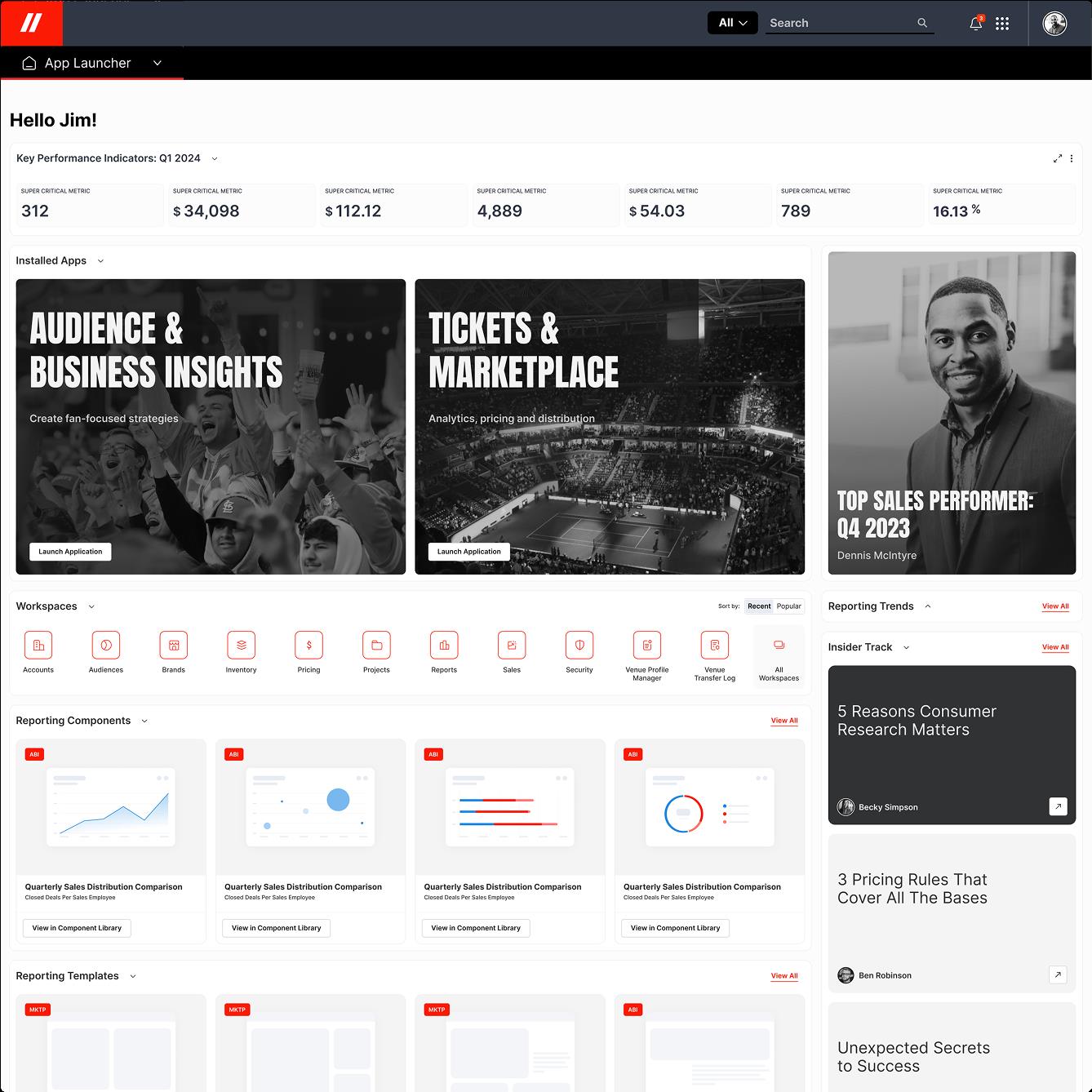View All Reporting Trends
This screenshot has height=1092, width=1092.
click(1055, 606)
